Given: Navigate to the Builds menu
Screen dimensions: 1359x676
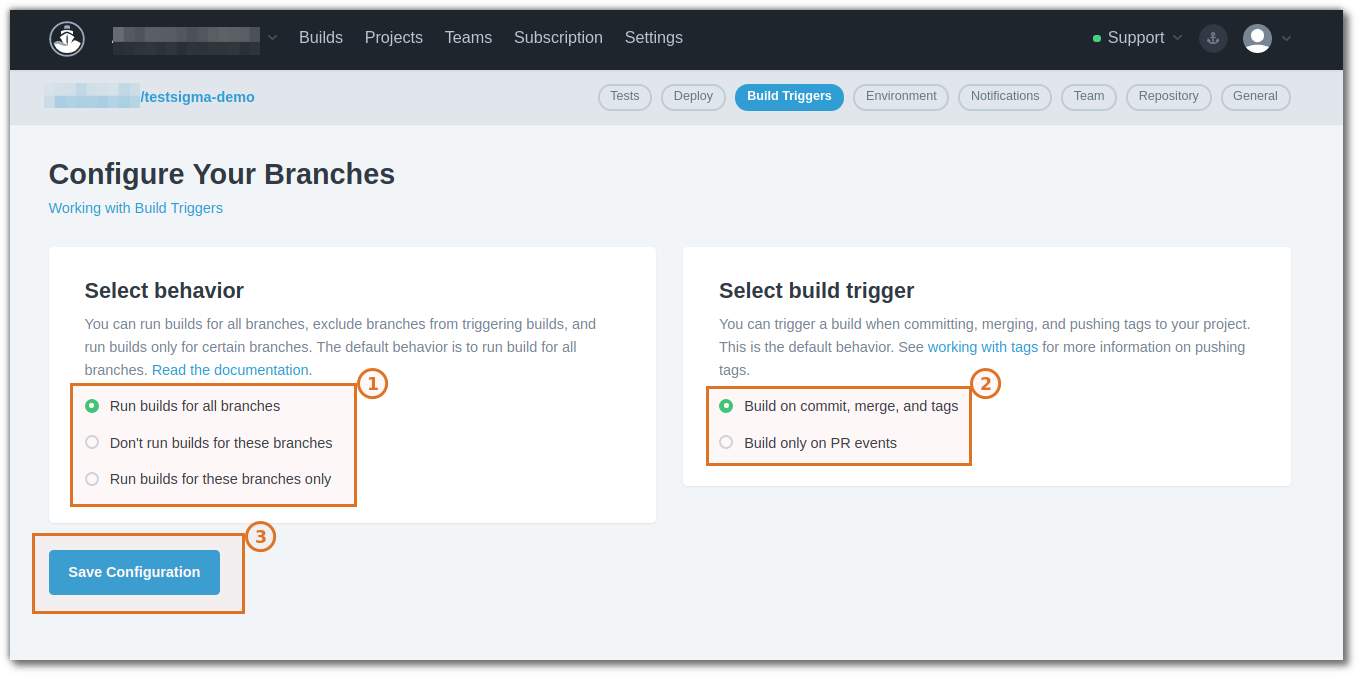Looking at the screenshot, I should 320,37.
